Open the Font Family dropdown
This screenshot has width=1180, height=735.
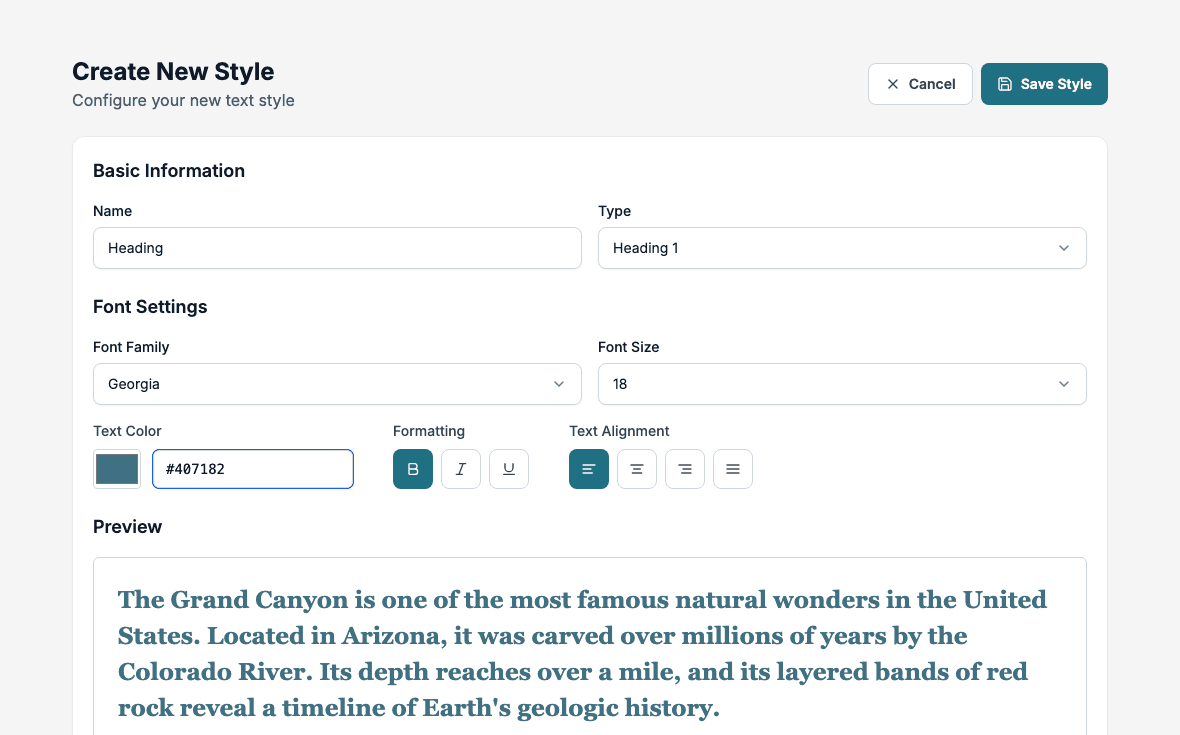pos(337,384)
